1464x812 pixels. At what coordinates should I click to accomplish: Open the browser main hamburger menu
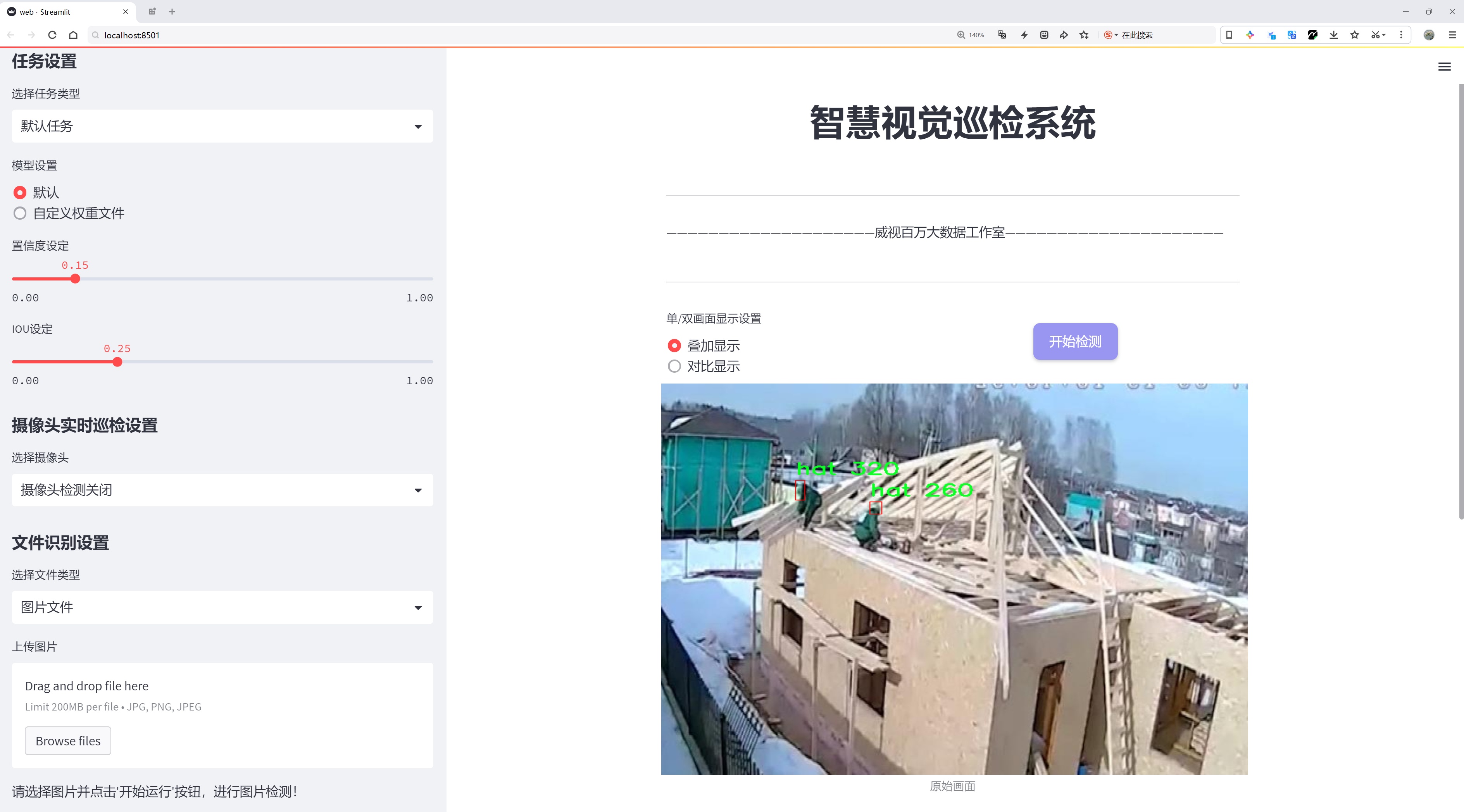(1452, 34)
